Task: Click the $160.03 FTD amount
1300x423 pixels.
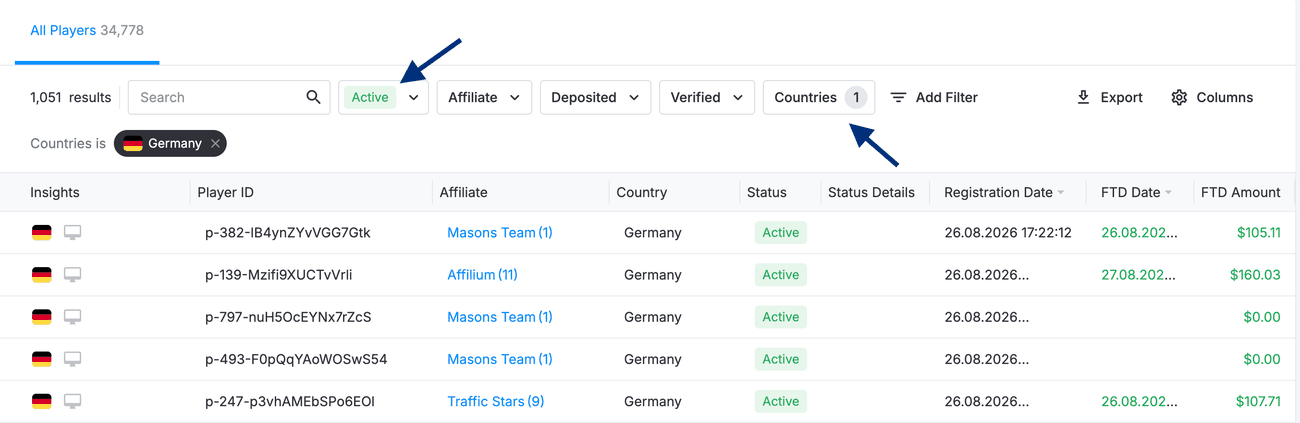Action: [x=1257, y=274]
